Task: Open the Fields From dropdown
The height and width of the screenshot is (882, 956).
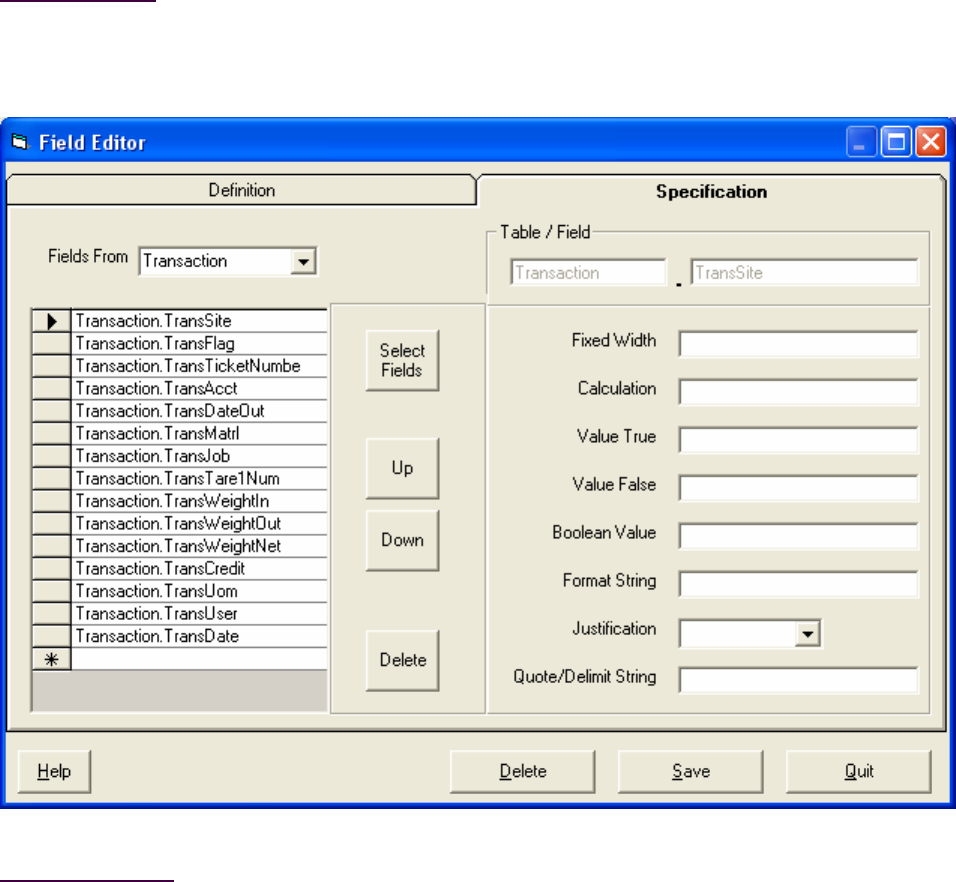Action: [303, 262]
